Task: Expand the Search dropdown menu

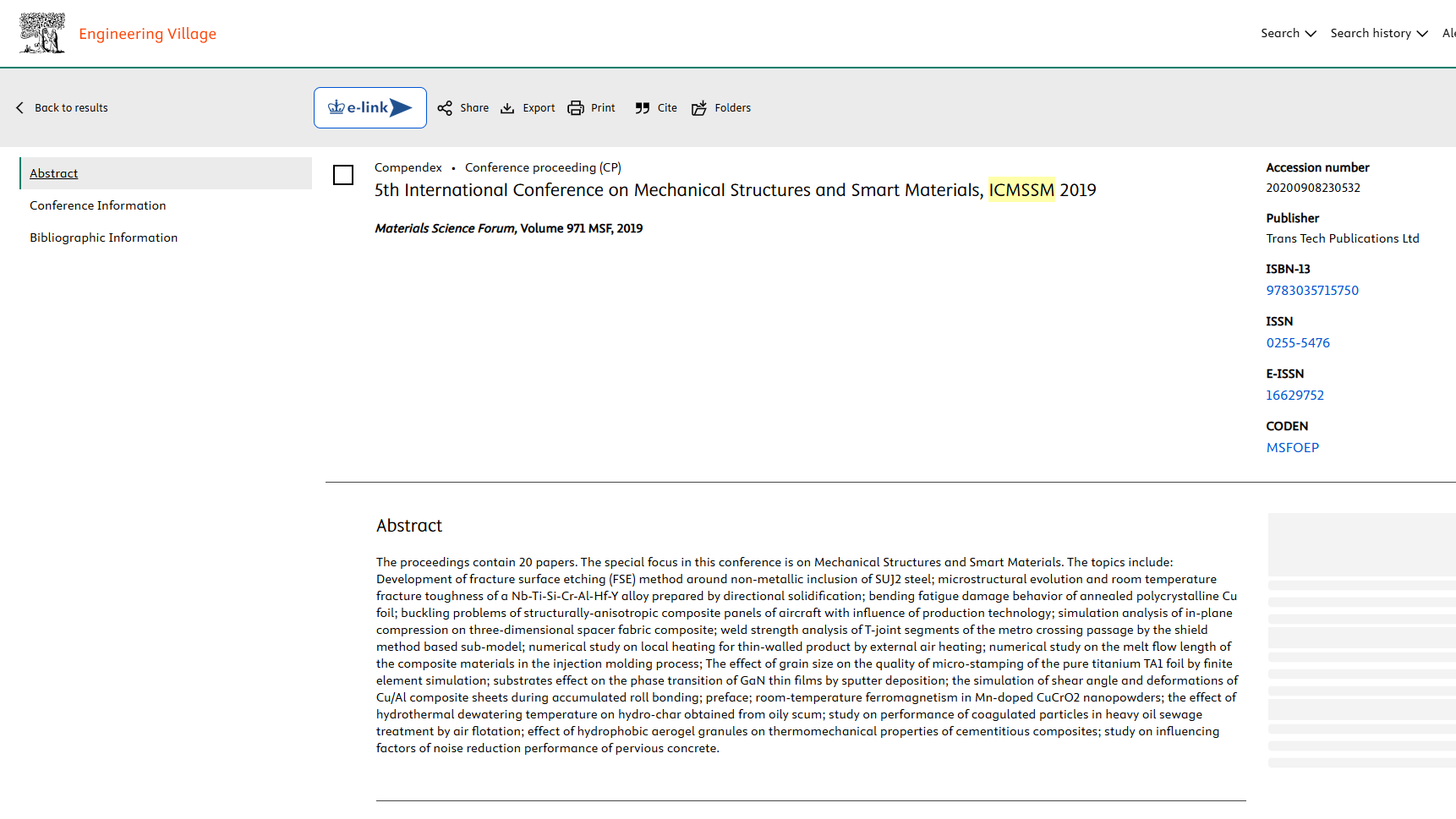Action: (x=1289, y=34)
